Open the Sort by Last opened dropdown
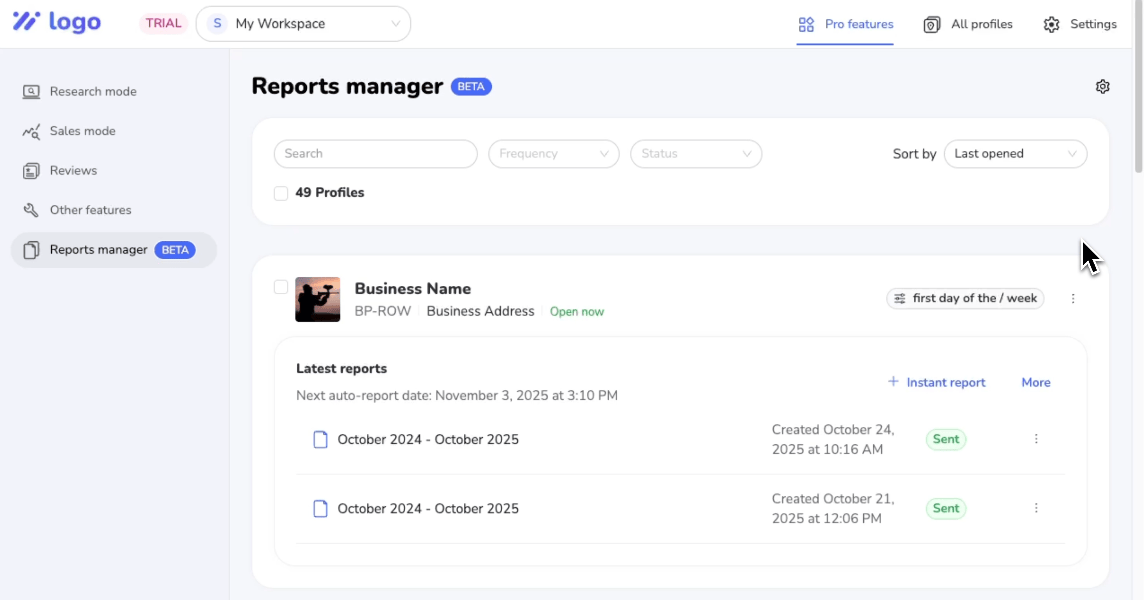This screenshot has width=1144, height=600. (x=1014, y=154)
